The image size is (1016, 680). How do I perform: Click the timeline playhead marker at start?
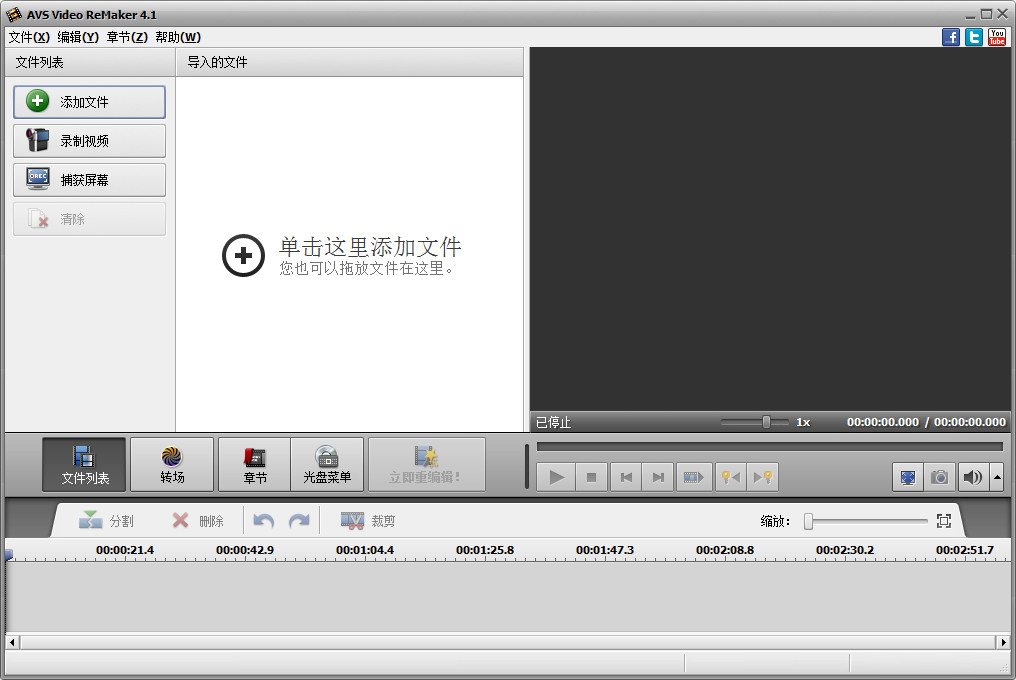click(8, 555)
